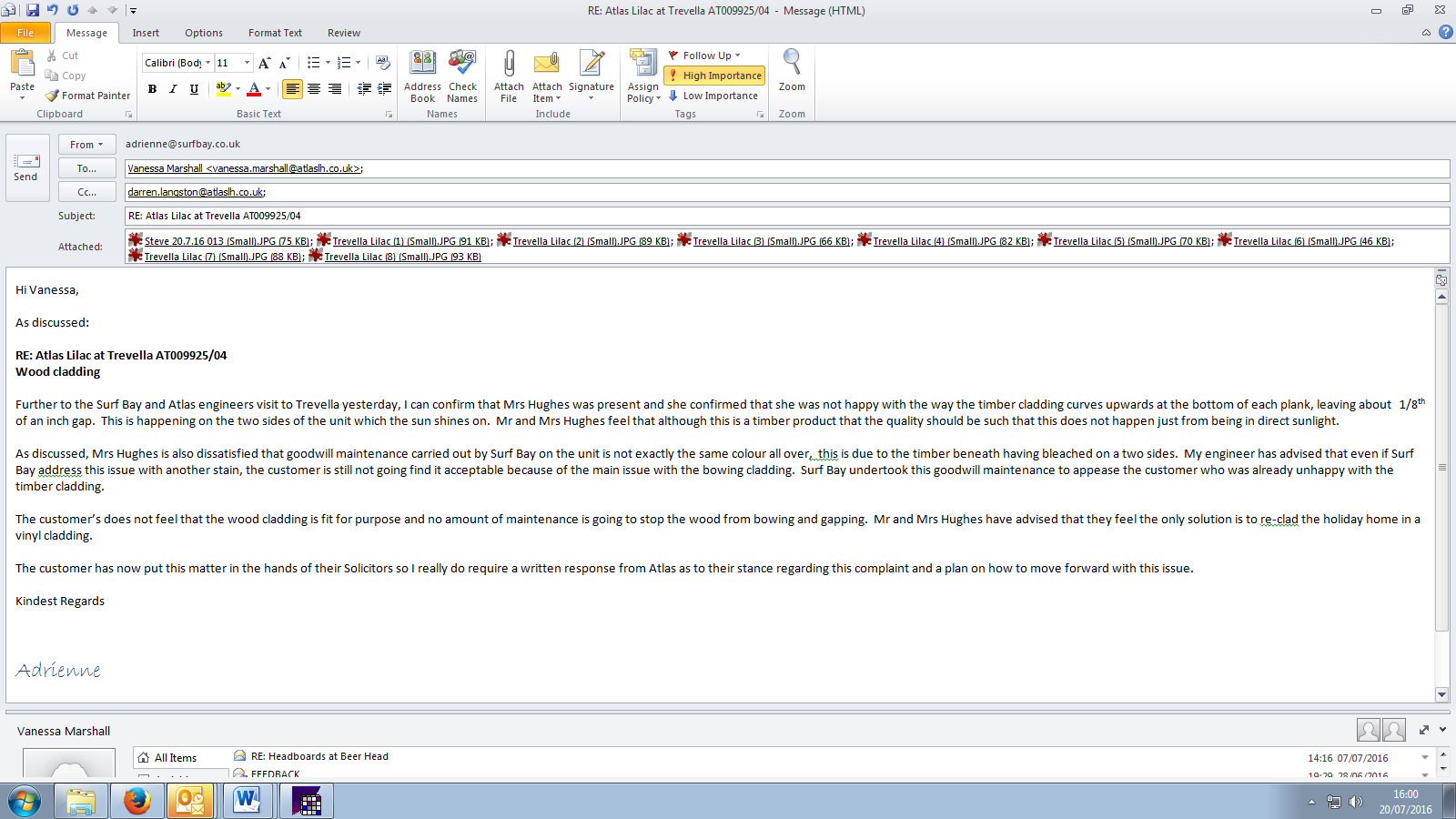This screenshot has height=819, width=1456.
Task: Undo the last action in the toolbar
Action: pyautogui.click(x=53, y=10)
